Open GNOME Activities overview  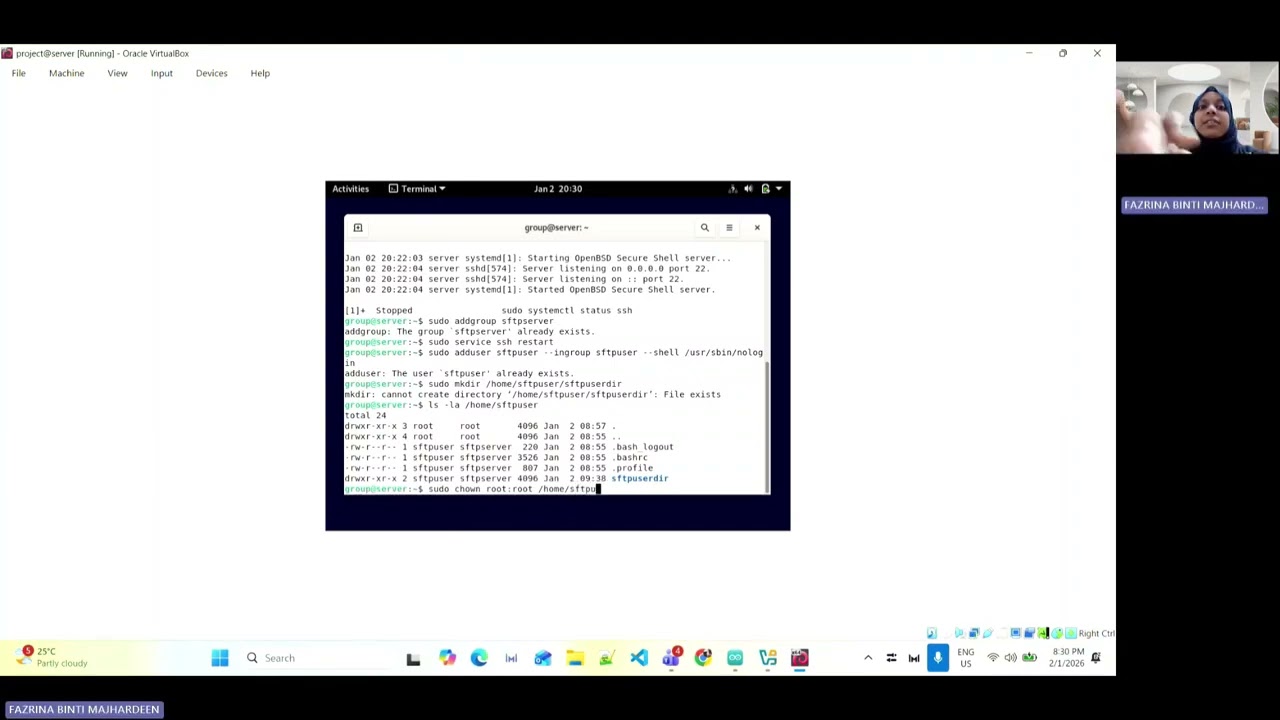[350, 189]
